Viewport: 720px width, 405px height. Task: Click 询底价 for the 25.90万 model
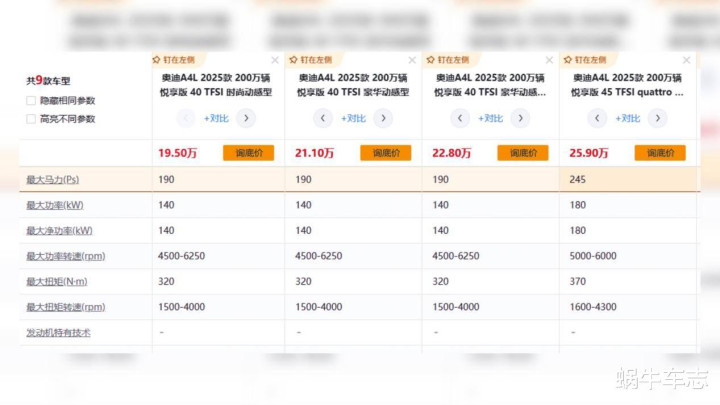tap(660, 153)
